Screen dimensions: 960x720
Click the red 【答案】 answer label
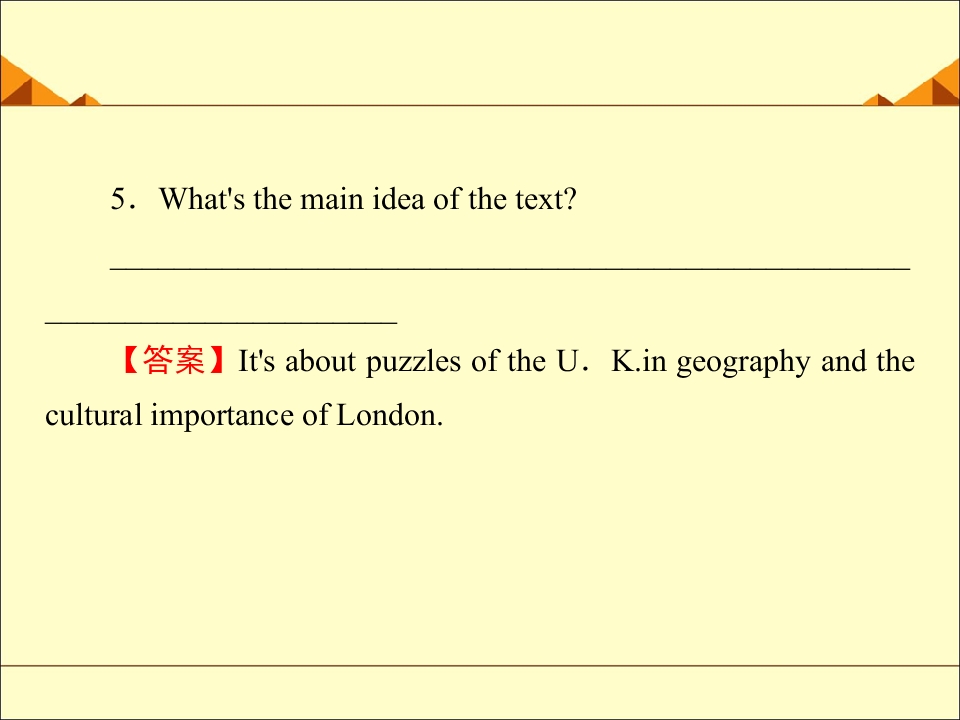click(x=173, y=361)
